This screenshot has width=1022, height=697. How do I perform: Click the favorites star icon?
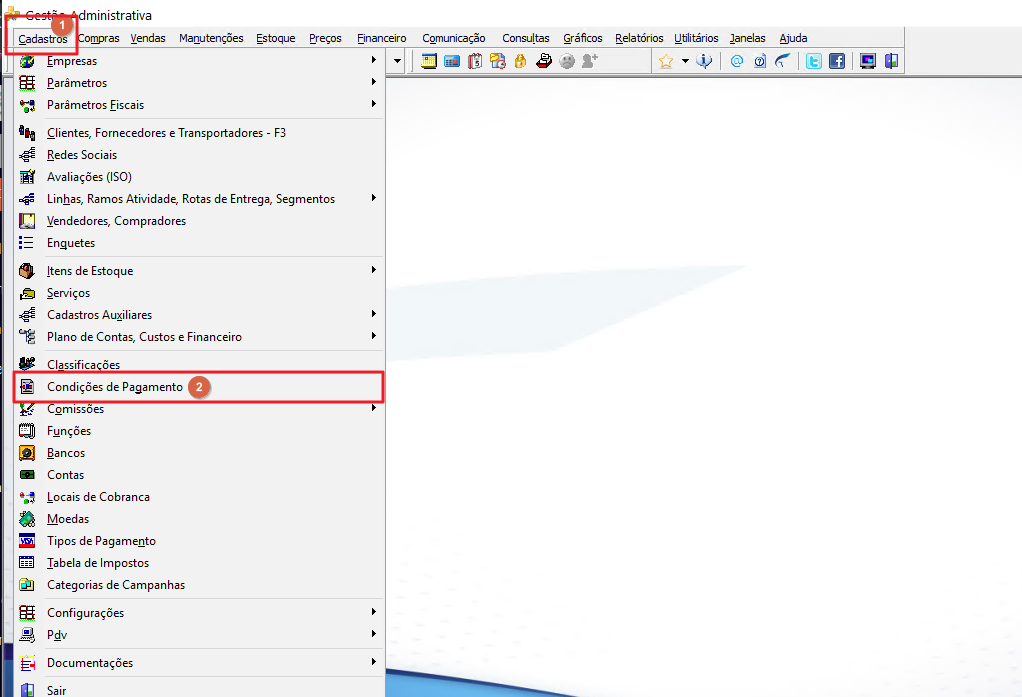(x=665, y=61)
